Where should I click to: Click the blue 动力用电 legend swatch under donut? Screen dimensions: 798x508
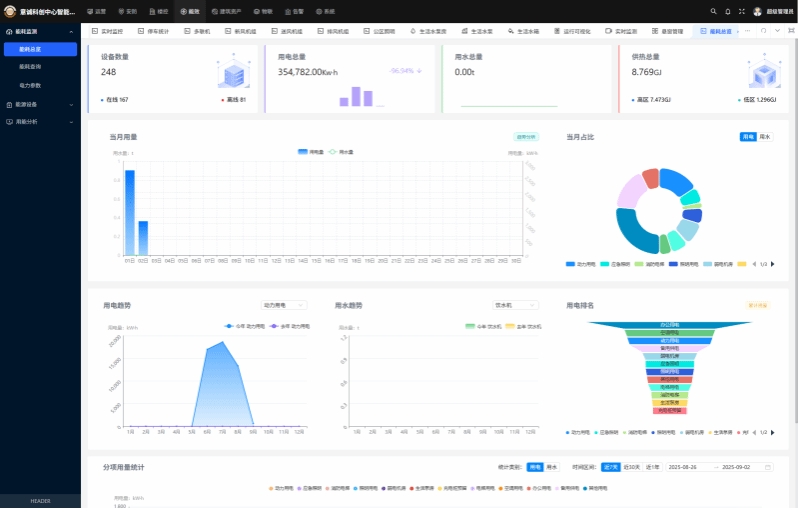(x=571, y=264)
